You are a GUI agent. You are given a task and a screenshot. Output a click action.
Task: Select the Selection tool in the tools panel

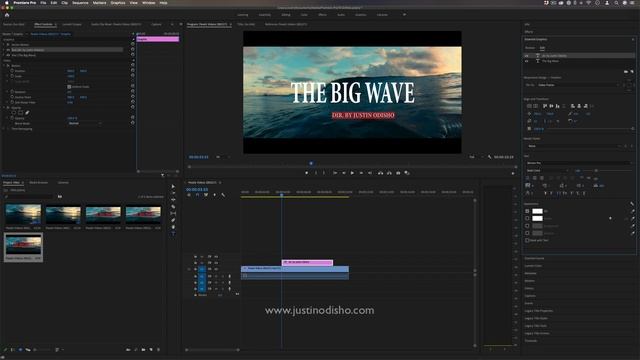173,187
